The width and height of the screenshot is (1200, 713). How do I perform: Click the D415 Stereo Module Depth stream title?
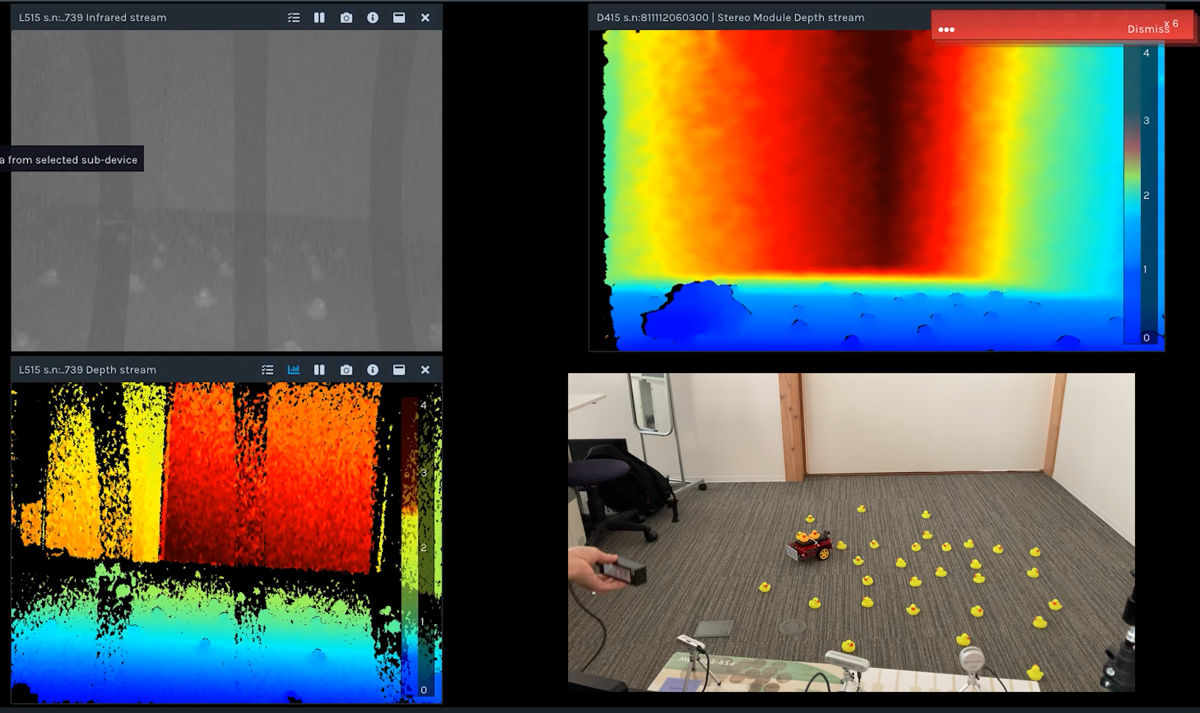(x=730, y=18)
